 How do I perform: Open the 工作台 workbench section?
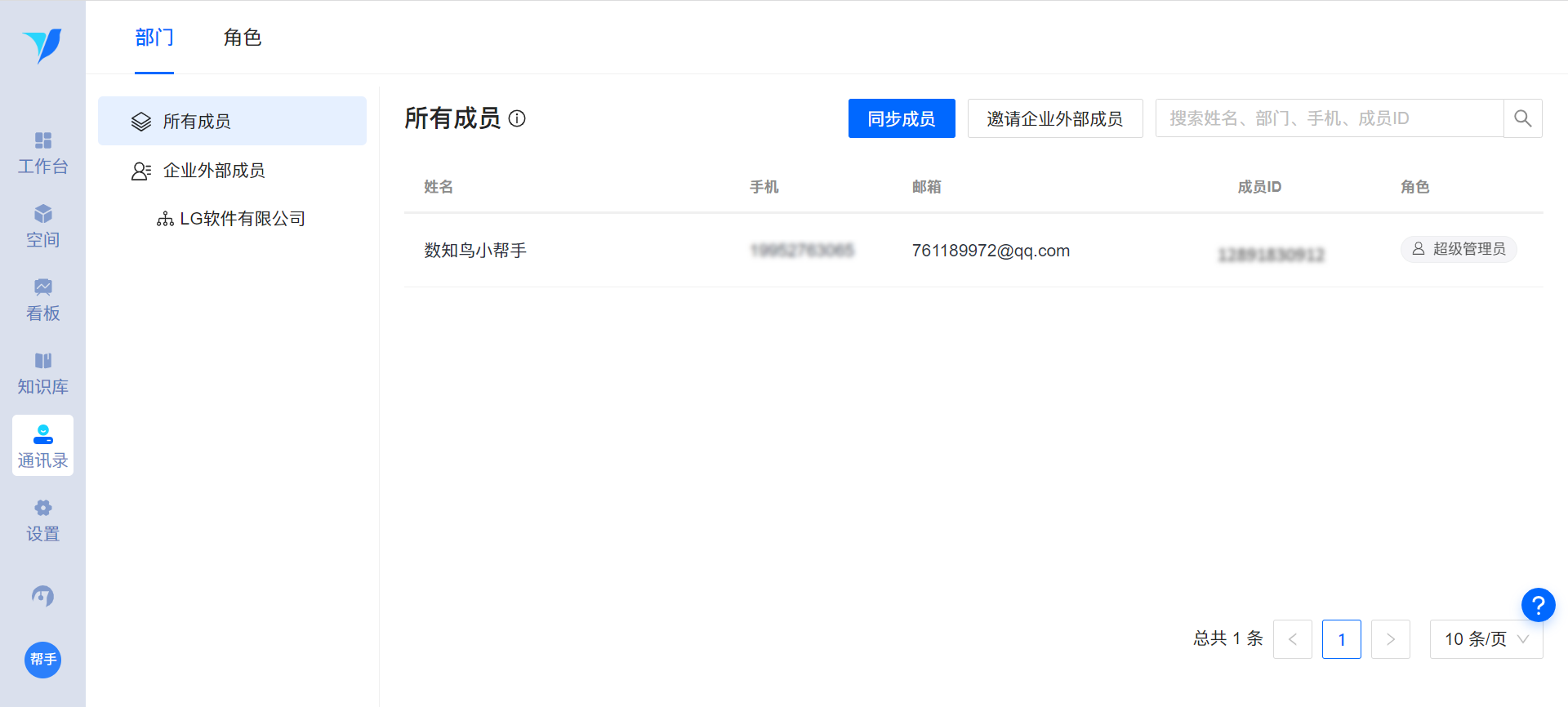pyautogui.click(x=42, y=153)
